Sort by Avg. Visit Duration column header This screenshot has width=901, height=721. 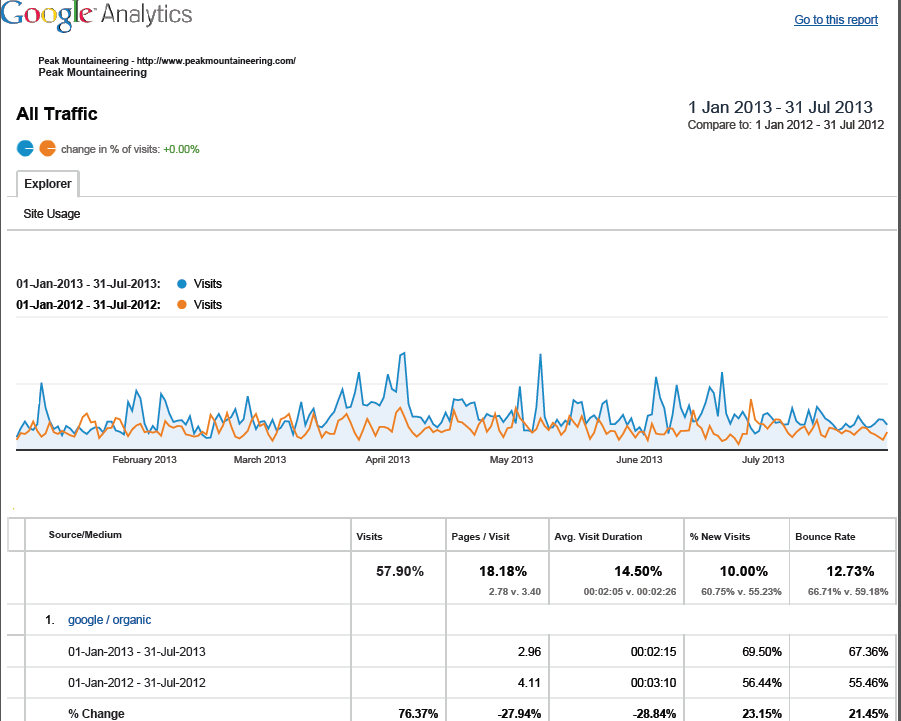point(598,537)
